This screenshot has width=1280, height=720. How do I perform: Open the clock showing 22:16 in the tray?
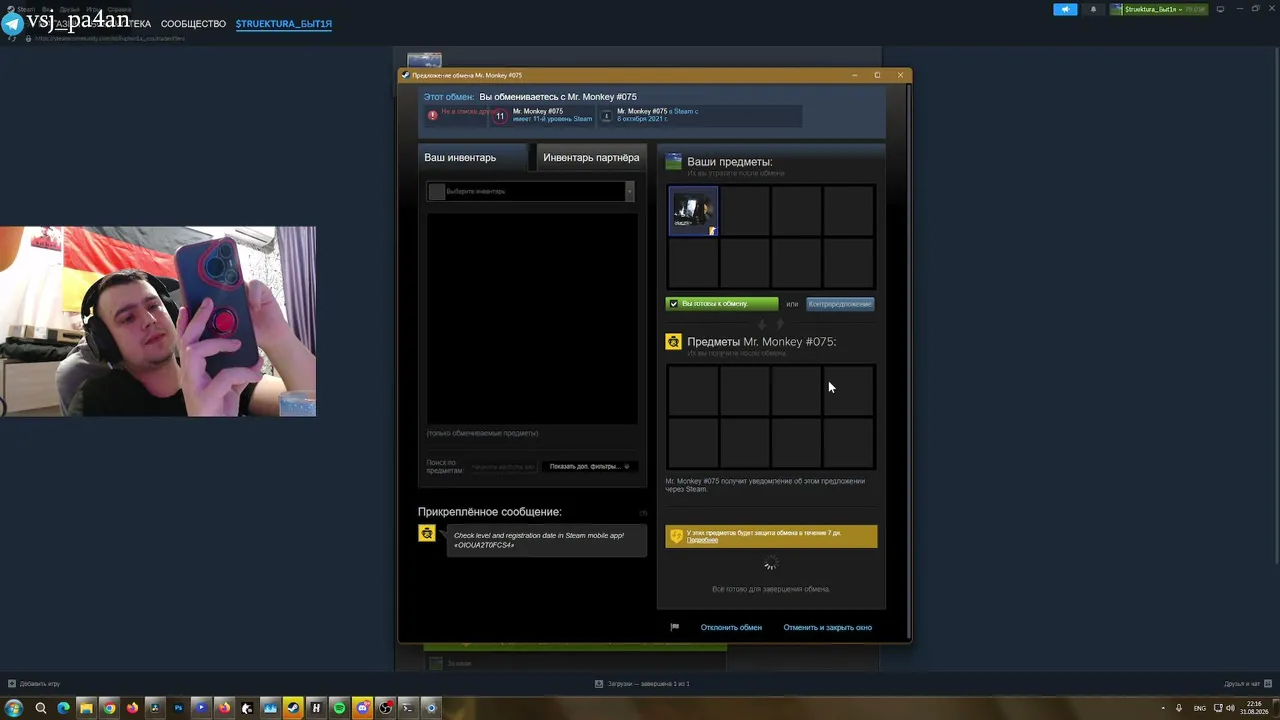point(1254,708)
